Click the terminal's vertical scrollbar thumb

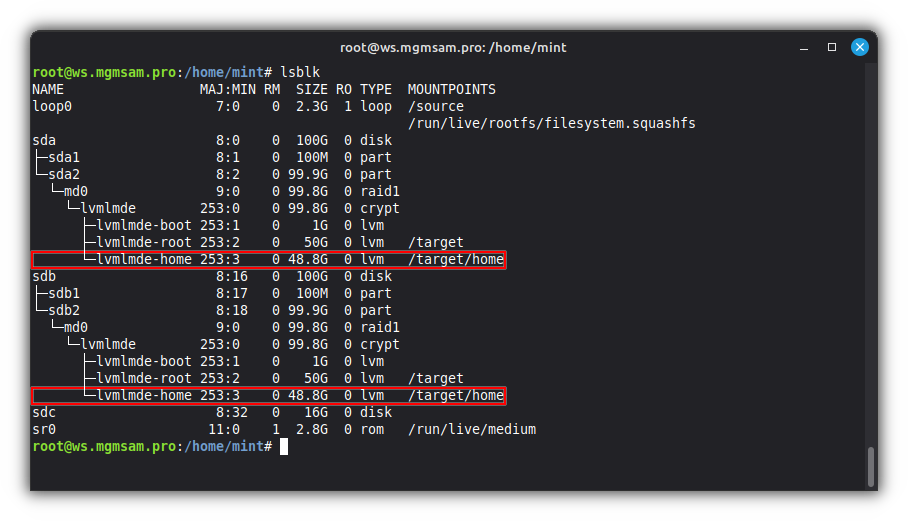(870, 465)
